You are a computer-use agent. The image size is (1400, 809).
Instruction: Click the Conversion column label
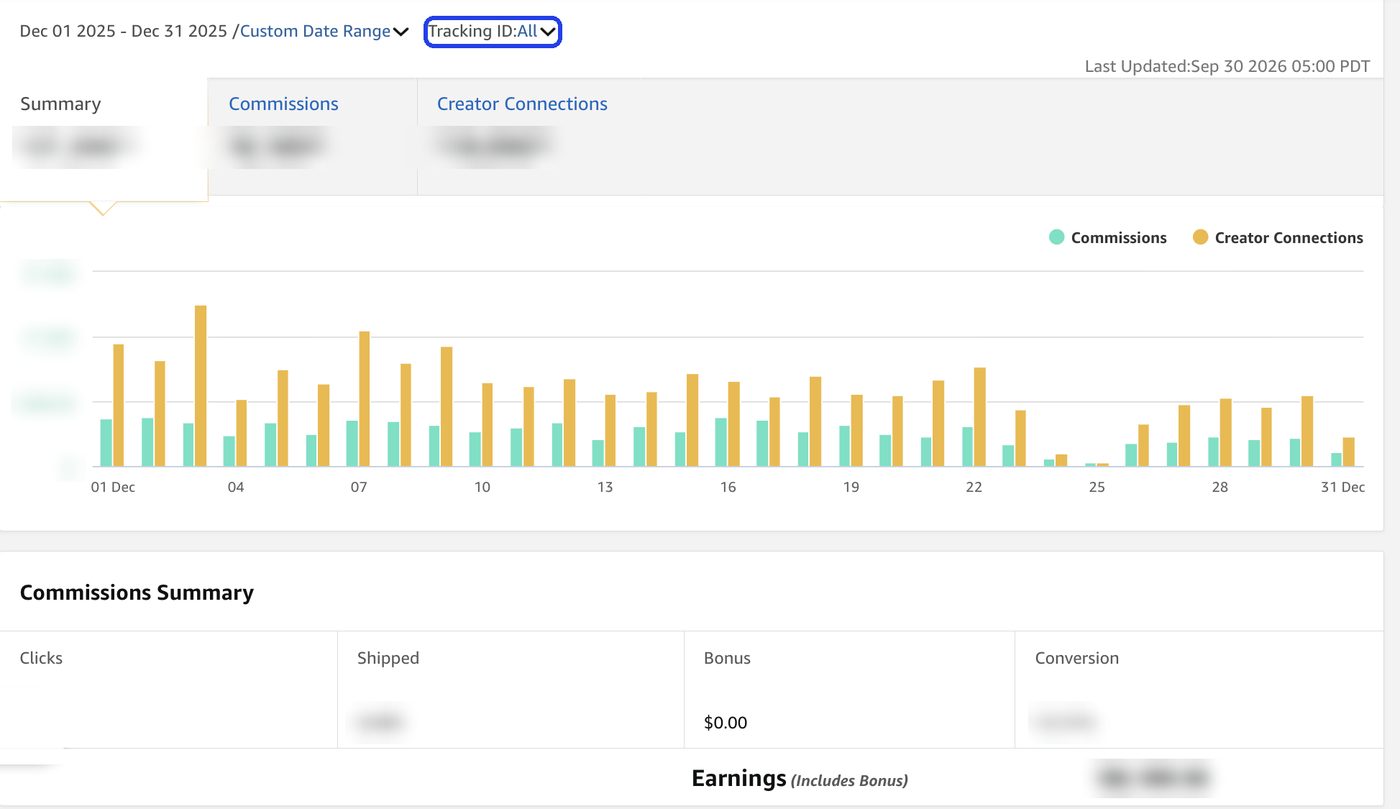(1077, 658)
